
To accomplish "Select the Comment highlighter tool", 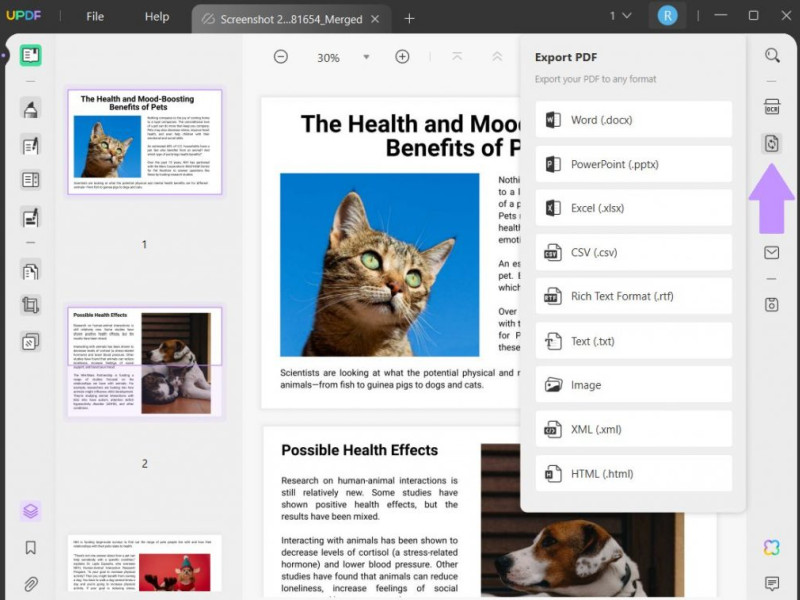I will click(x=31, y=109).
